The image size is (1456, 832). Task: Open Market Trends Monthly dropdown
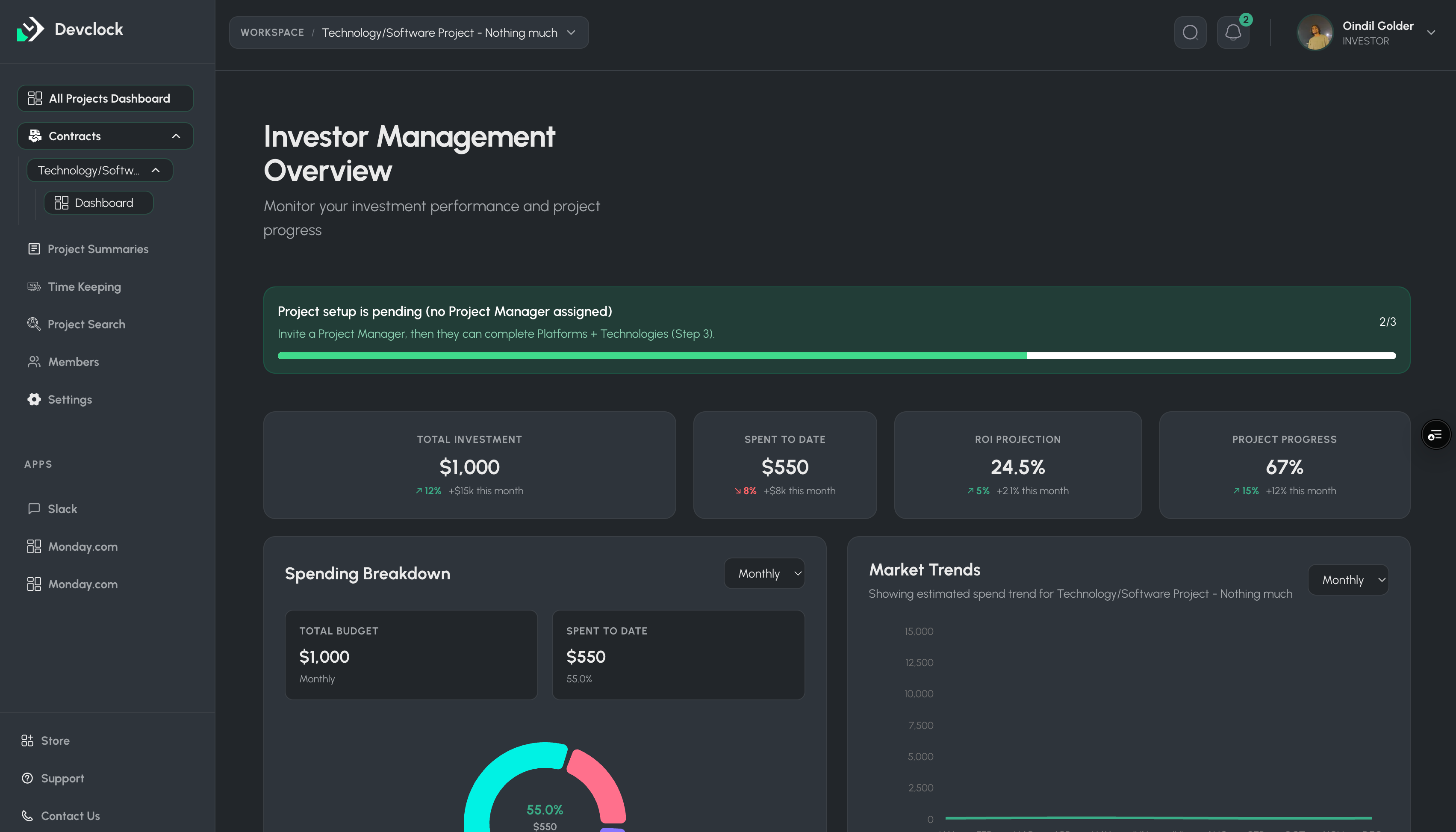[x=1348, y=580]
